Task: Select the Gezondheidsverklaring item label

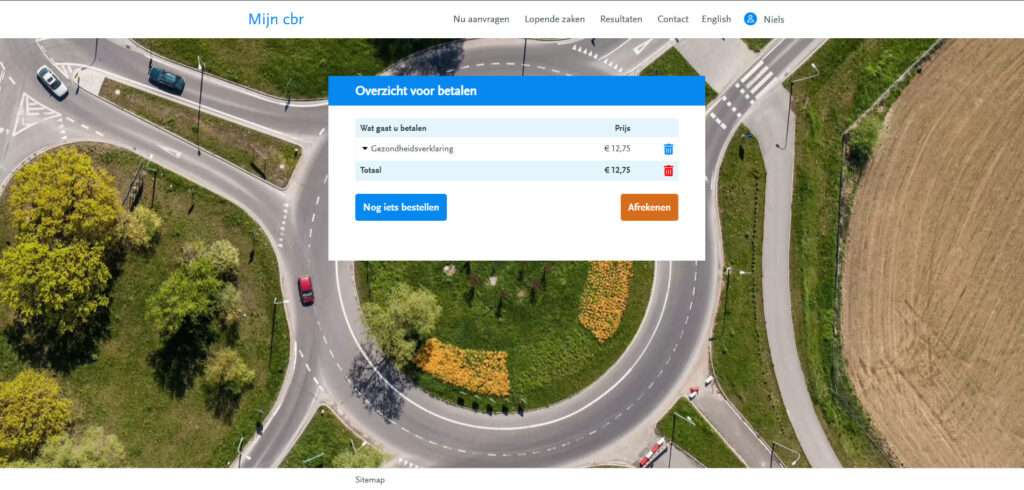Action: point(412,149)
